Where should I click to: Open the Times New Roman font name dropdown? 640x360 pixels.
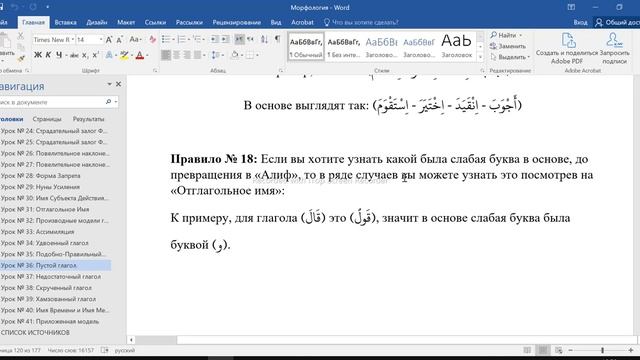(x=73, y=40)
